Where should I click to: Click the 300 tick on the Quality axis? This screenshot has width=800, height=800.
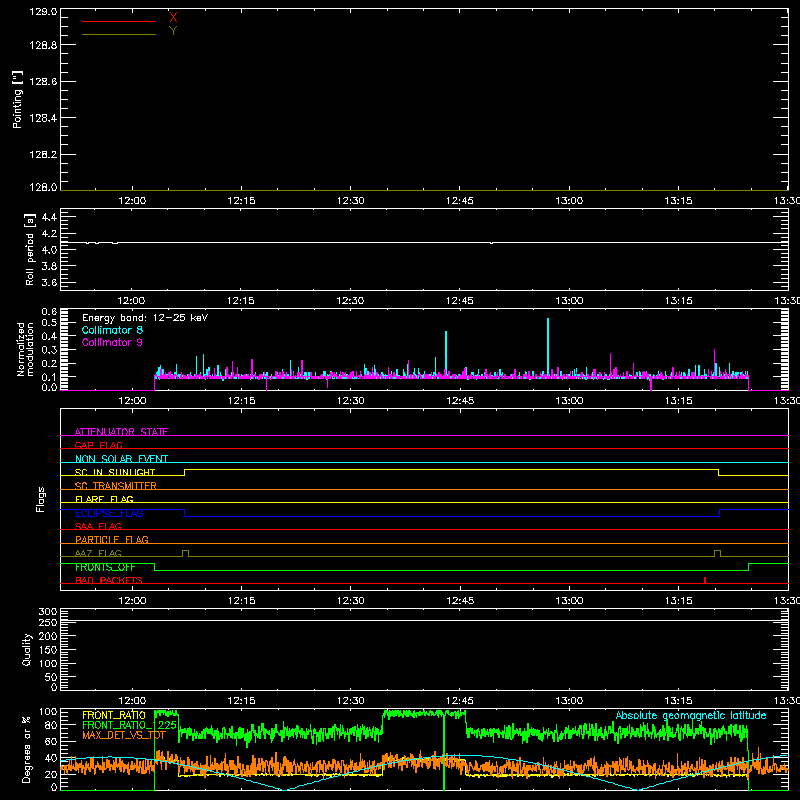click(x=48, y=612)
